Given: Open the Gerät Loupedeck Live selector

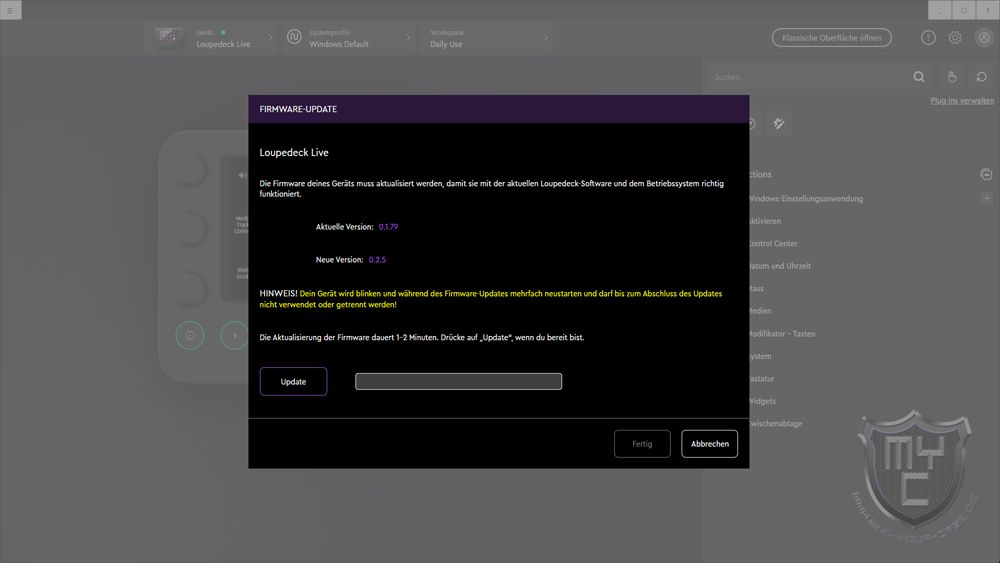Looking at the screenshot, I should tap(214, 38).
